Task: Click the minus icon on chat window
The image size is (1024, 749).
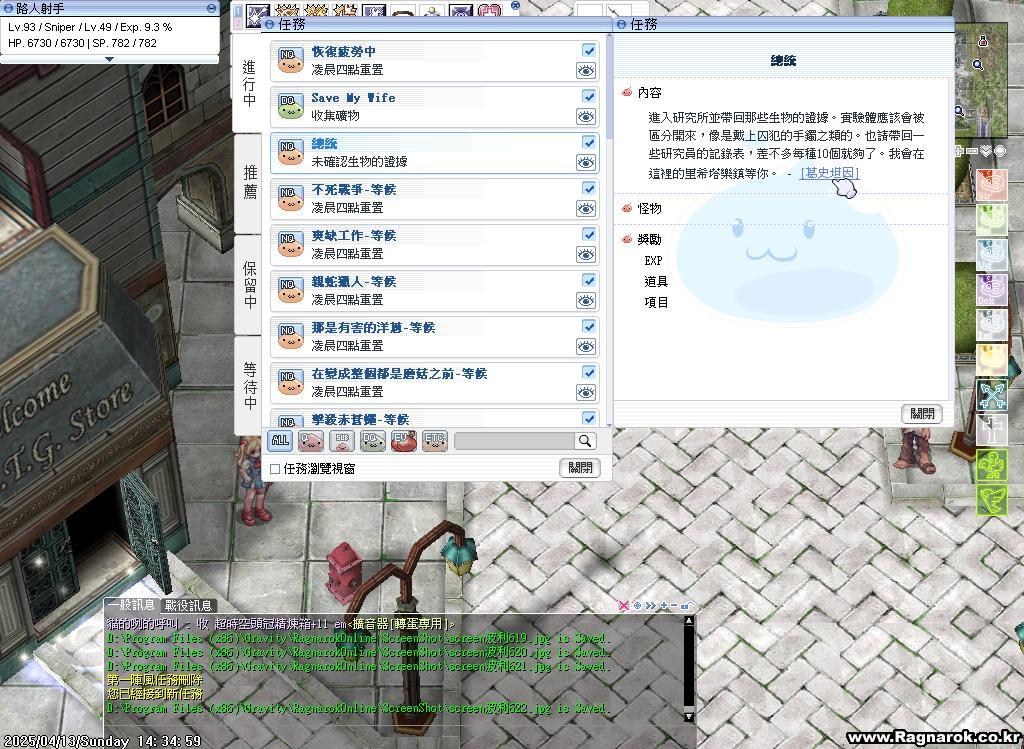Action: (x=675, y=605)
